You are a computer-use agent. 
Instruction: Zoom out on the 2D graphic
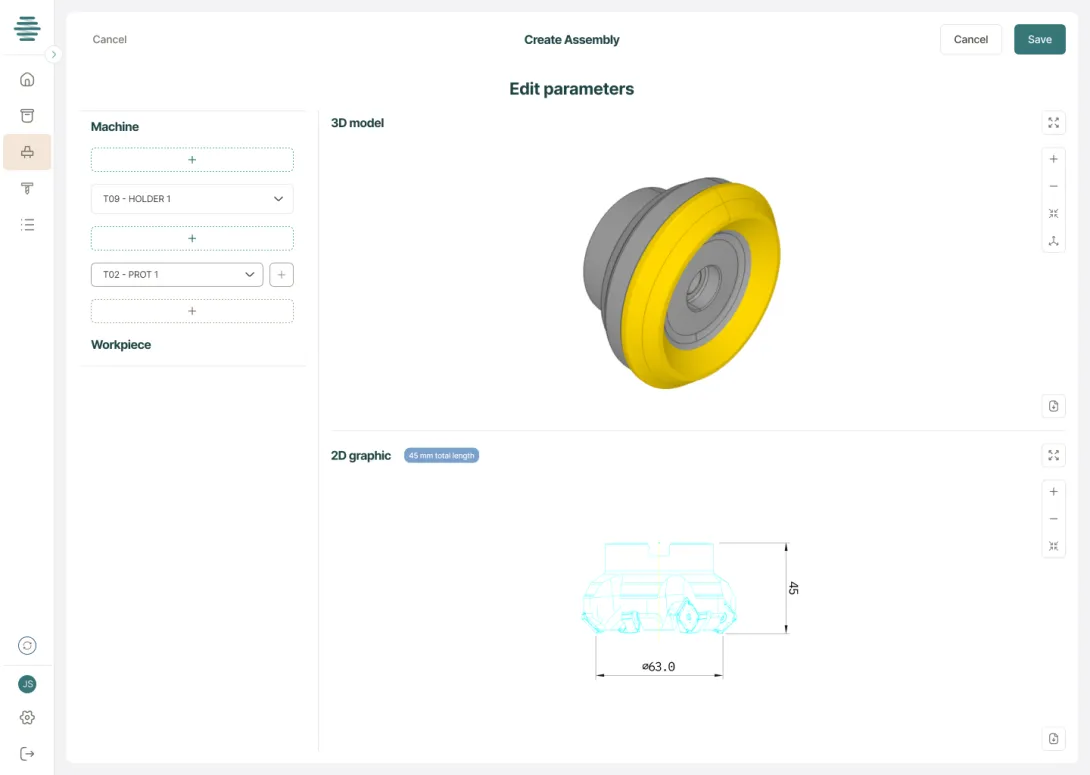coord(1053,519)
